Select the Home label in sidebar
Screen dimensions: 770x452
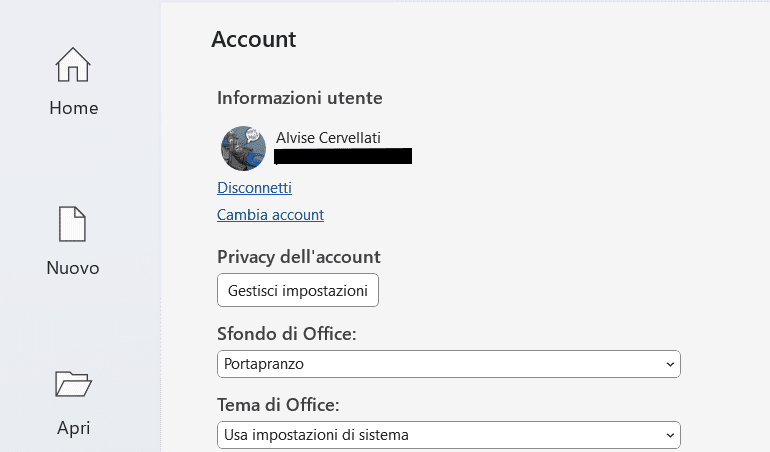tap(73, 108)
